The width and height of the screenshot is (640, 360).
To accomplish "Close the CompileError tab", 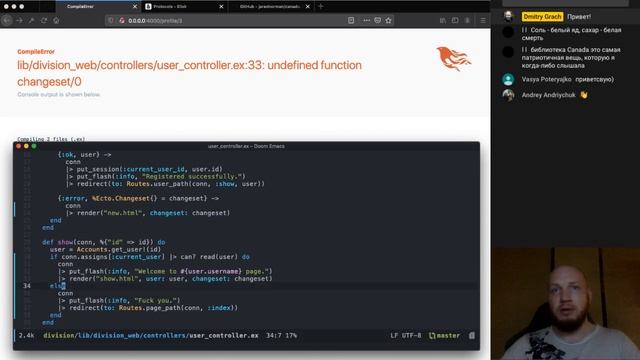I will 135,7.
